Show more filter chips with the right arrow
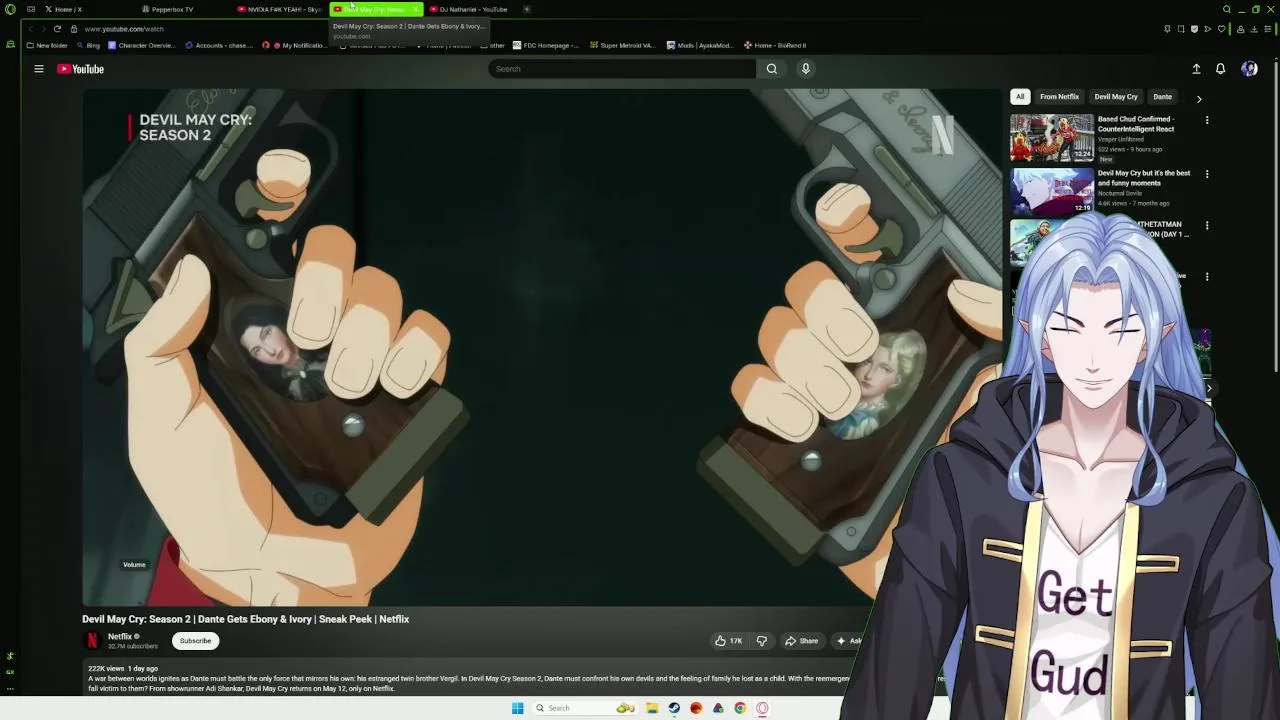Image resolution: width=1280 pixels, height=720 pixels. [1199, 98]
